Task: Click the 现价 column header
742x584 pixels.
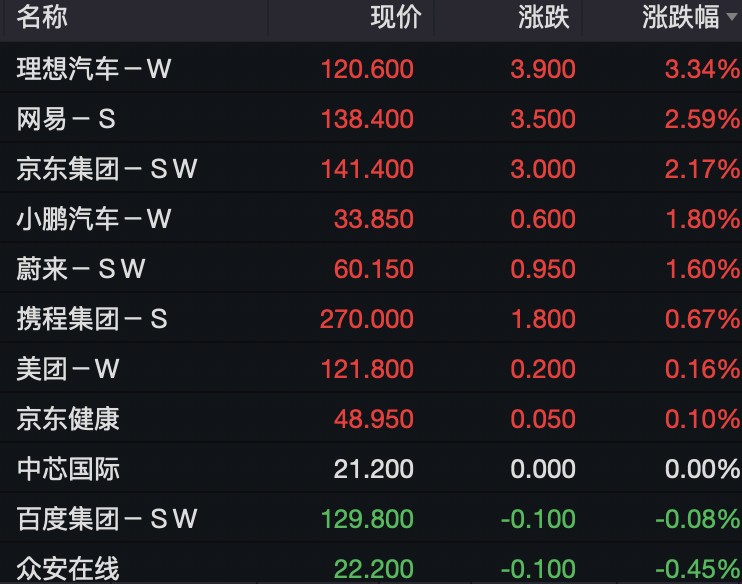Action: [396, 18]
